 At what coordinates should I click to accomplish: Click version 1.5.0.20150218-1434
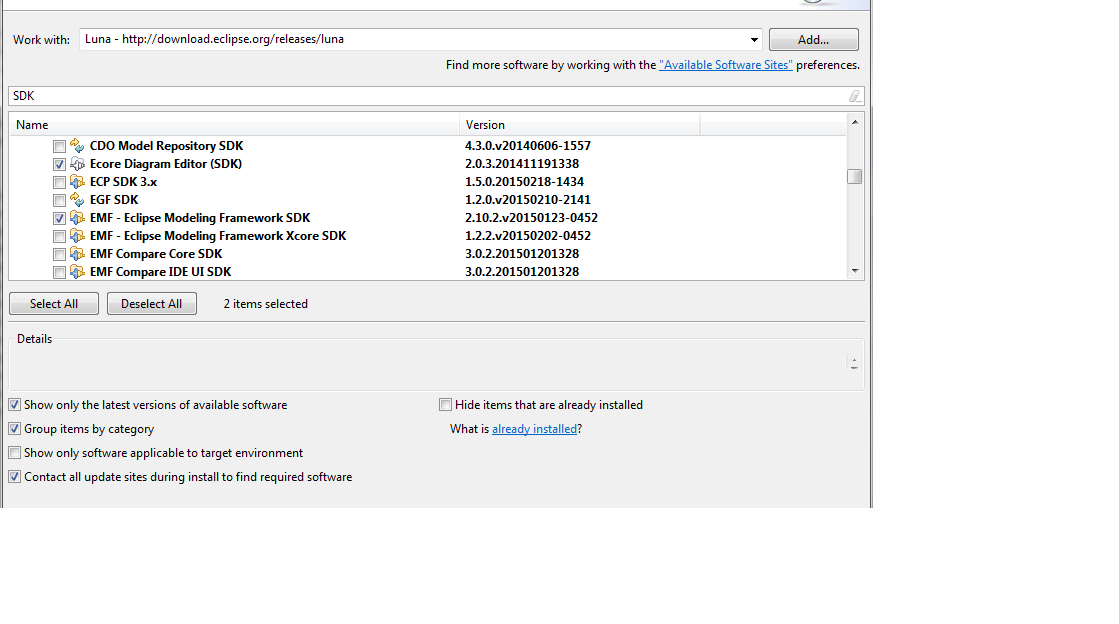(x=525, y=181)
